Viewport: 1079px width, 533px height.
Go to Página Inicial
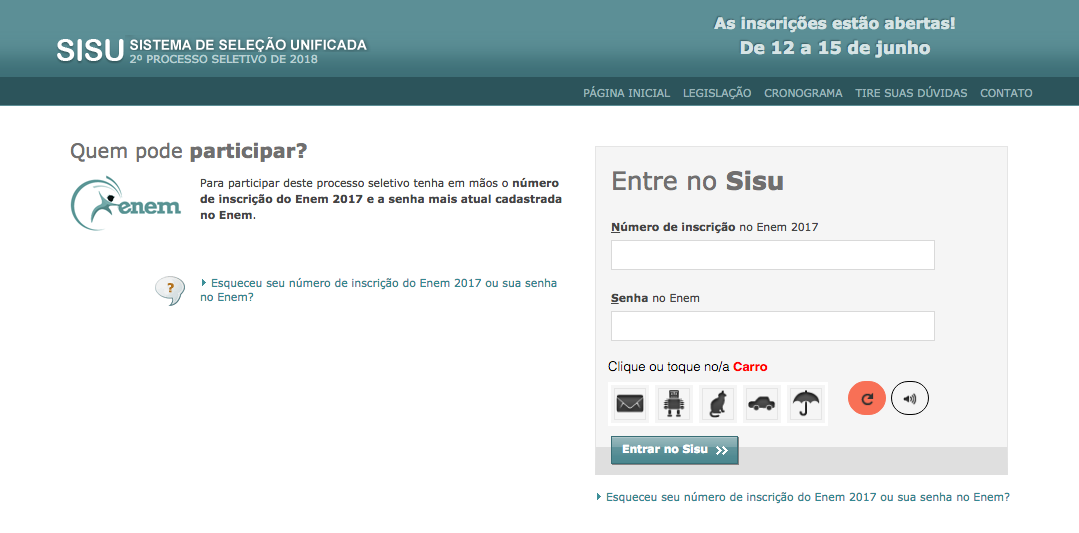click(x=626, y=93)
